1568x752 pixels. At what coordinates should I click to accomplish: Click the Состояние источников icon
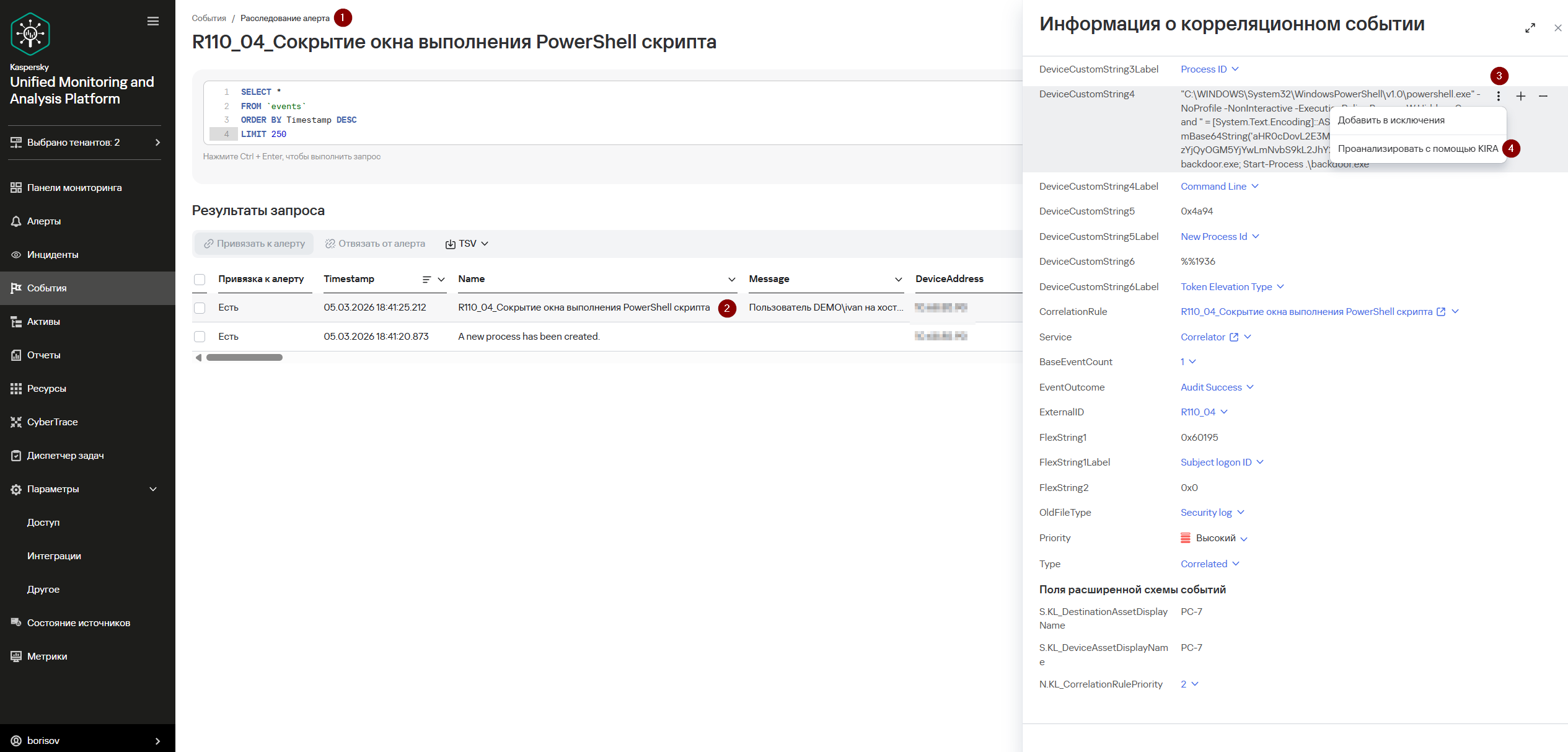click(x=16, y=623)
